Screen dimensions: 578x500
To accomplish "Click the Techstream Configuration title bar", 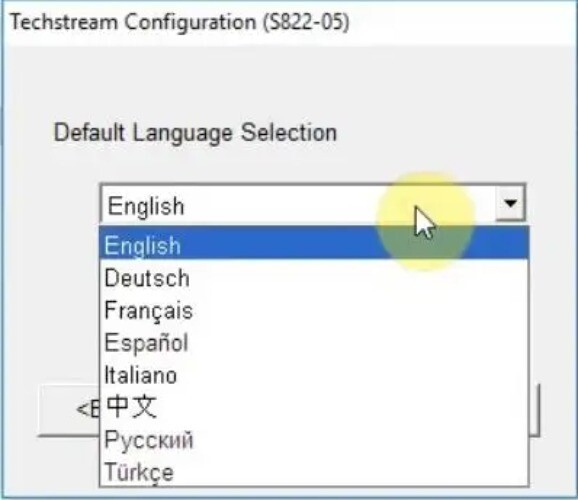I will (x=289, y=22).
